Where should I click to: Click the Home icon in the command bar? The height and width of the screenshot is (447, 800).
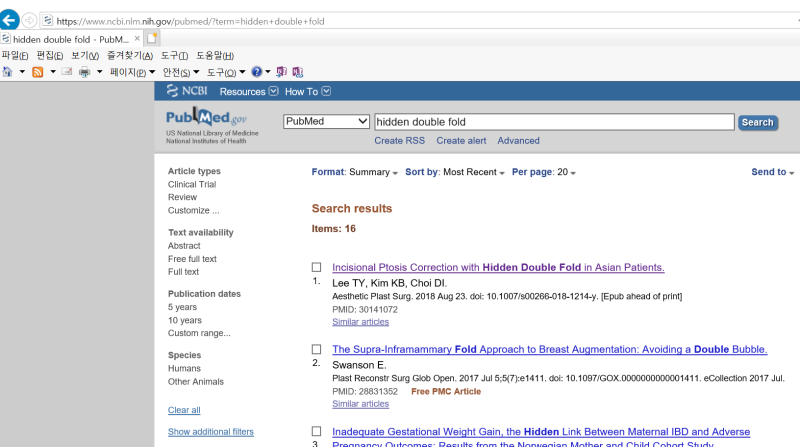point(7,72)
